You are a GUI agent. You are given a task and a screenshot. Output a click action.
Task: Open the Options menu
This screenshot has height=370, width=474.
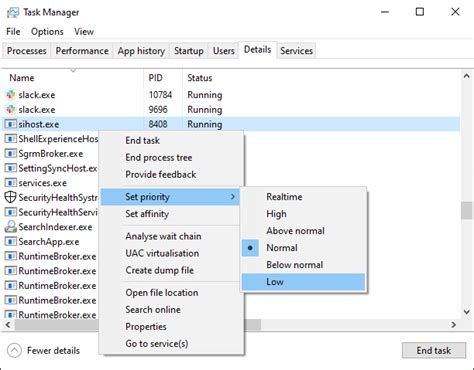coord(47,32)
